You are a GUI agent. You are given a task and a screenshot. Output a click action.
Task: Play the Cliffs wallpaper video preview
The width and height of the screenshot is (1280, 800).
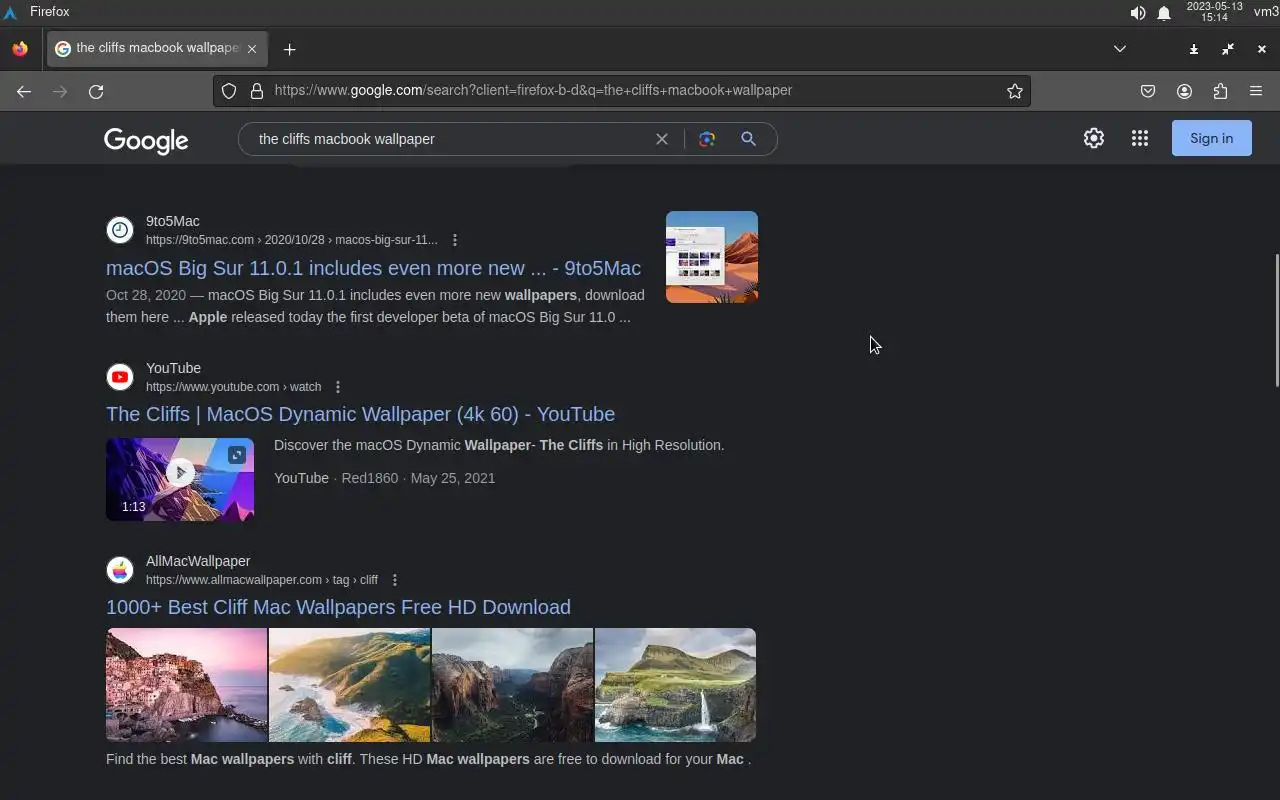tap(180, 472)
